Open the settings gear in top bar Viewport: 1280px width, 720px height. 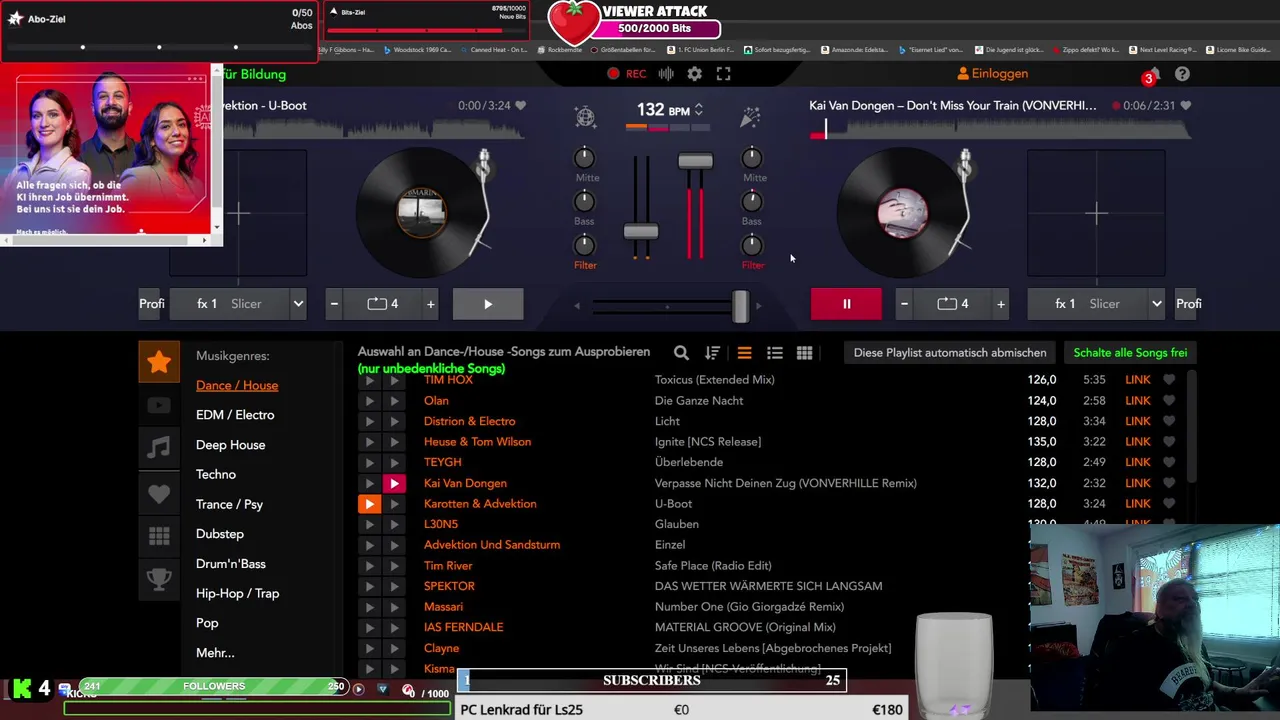pos(694,74)
